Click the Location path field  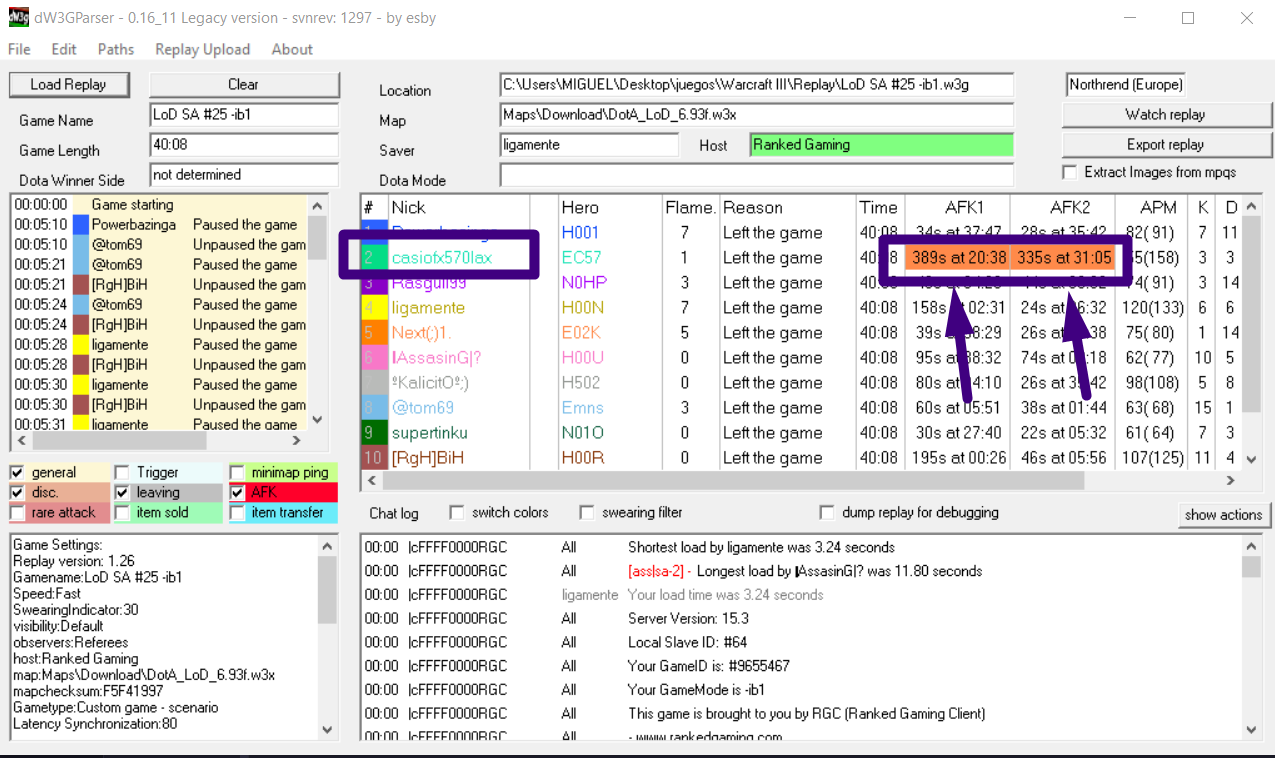point(756,85)
